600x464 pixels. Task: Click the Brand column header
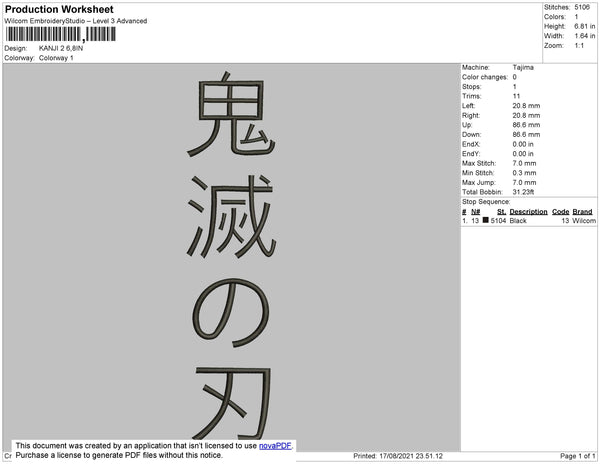[582, 212]
